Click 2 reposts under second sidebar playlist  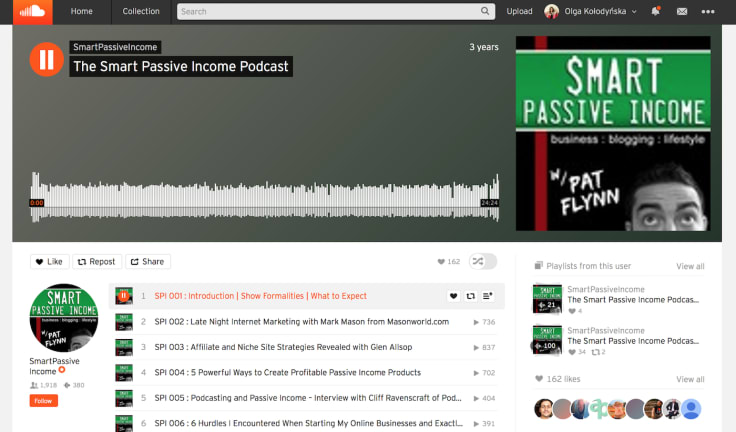[x=598, y=352]
